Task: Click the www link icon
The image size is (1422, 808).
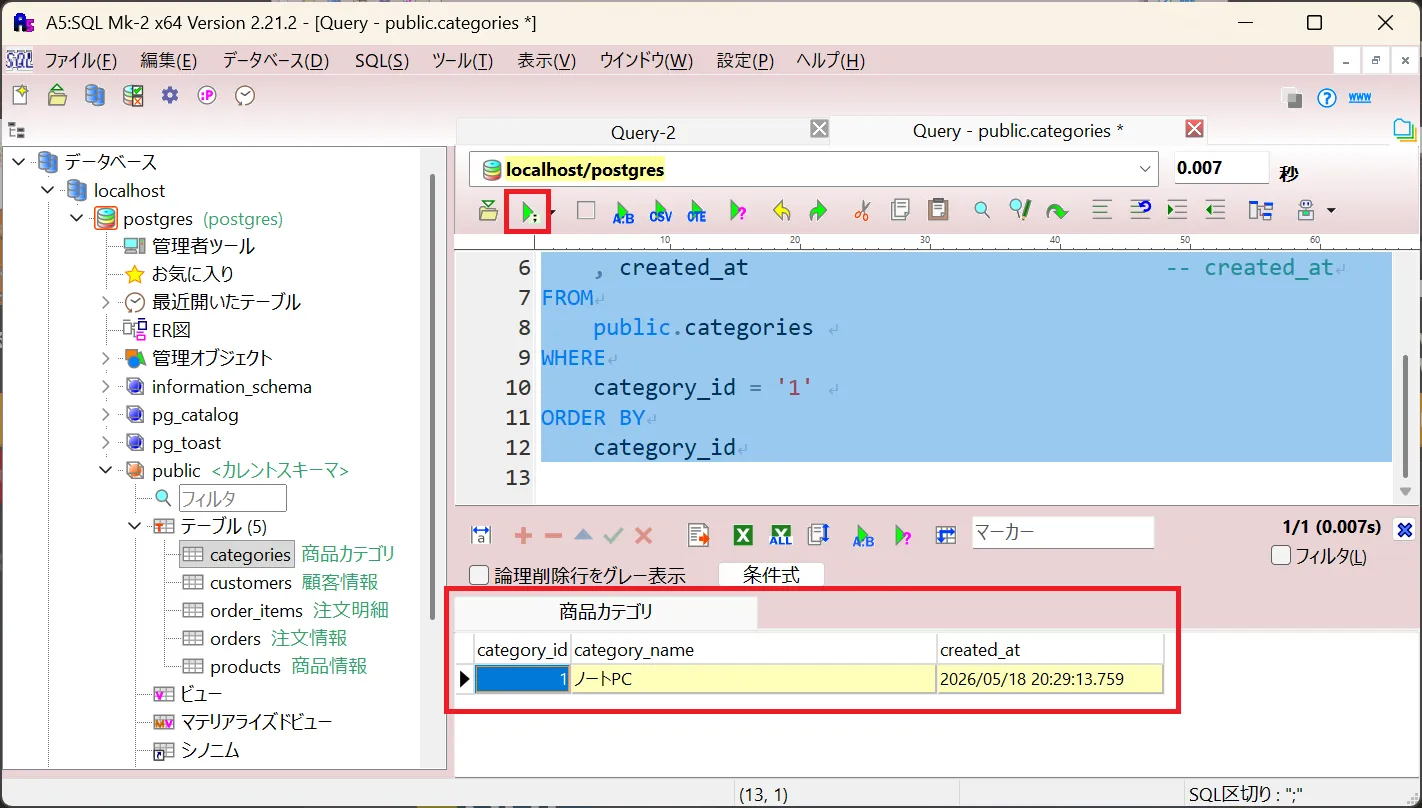Action: tap(1360, 97)
